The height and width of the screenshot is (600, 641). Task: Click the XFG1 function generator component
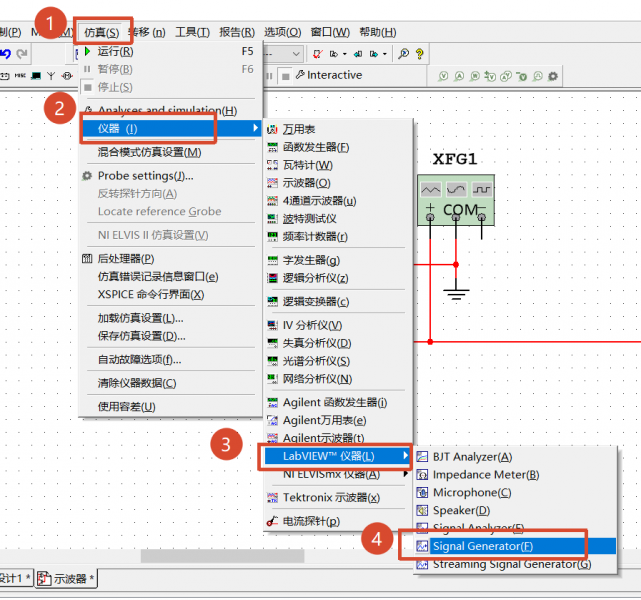[x=456, y=200]
